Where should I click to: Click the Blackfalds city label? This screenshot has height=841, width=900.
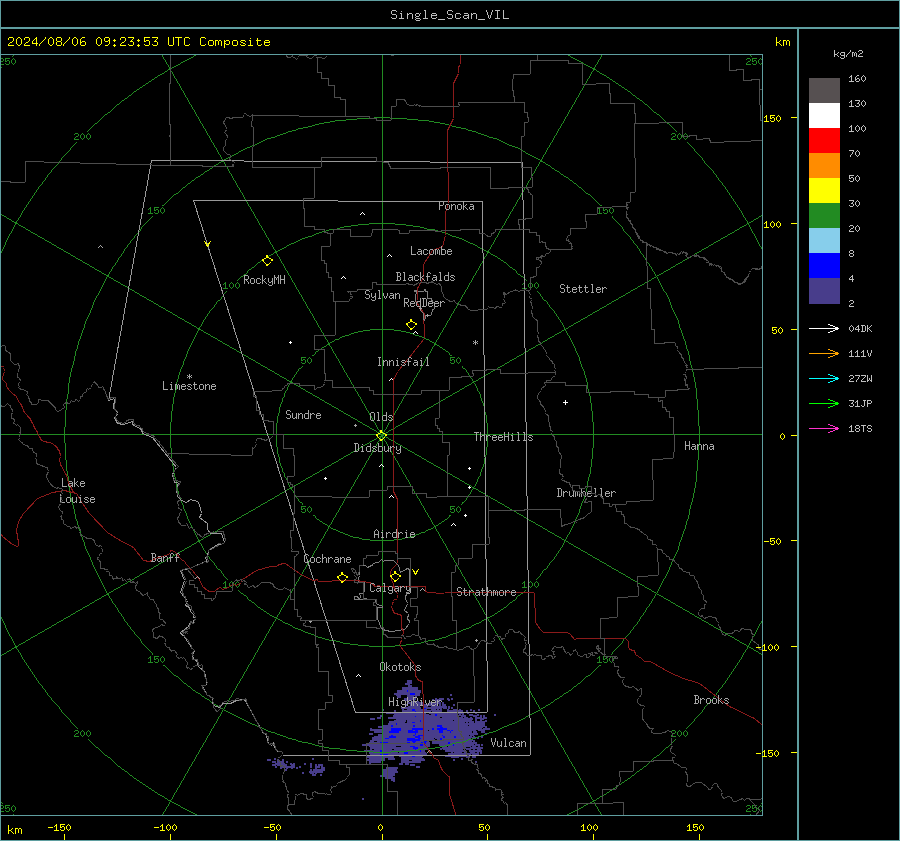coord(425,277)
